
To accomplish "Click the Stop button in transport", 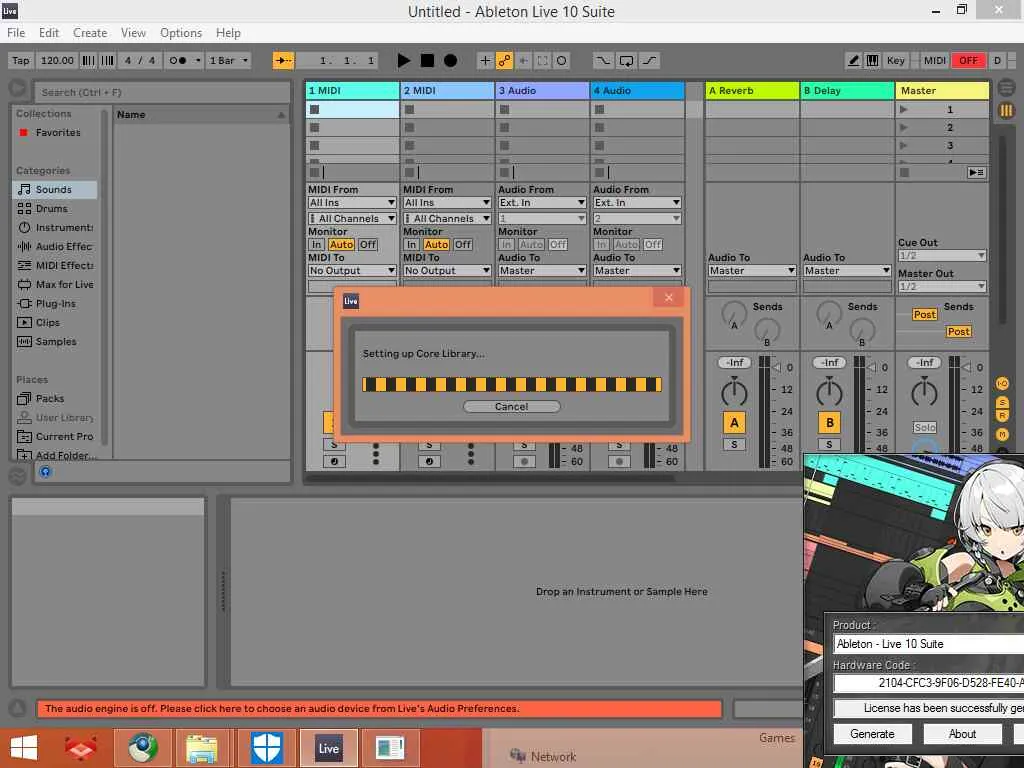I will click(x=427, y=61).
